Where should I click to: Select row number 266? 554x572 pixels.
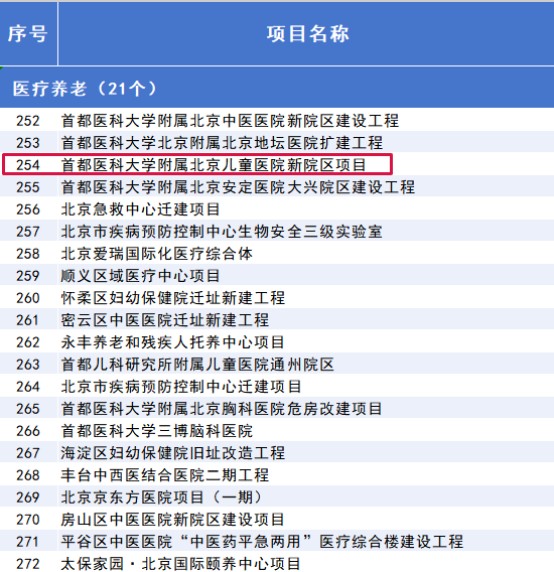(x=28, y=431)
